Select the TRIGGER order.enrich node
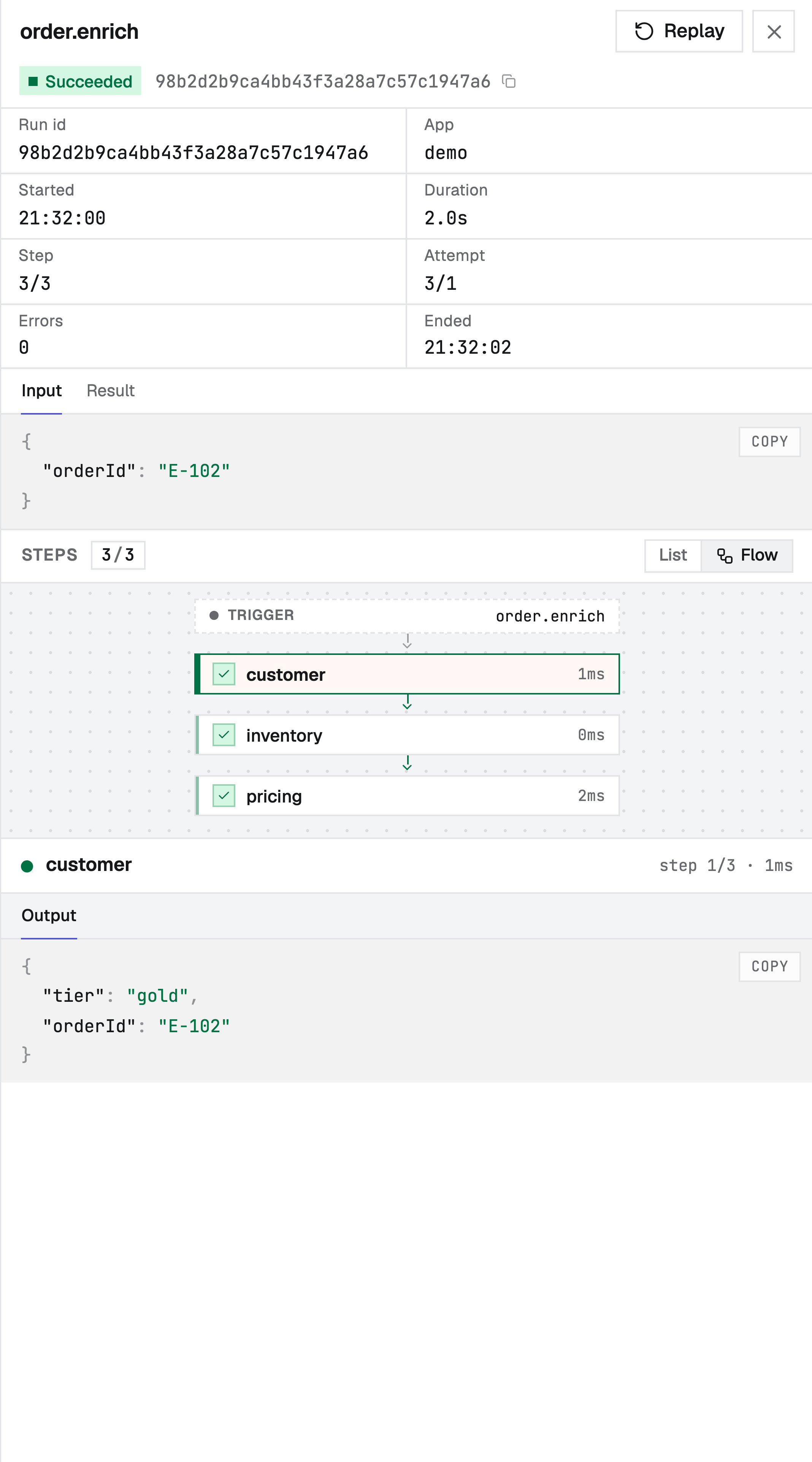Screen dimensions: 812x1462 point(407,616)
